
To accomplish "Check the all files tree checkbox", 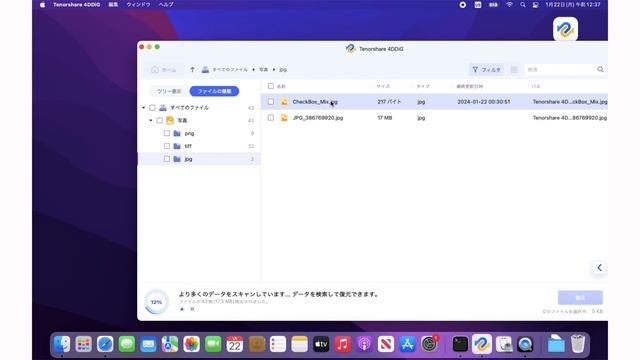I will (x=152, y=108).
